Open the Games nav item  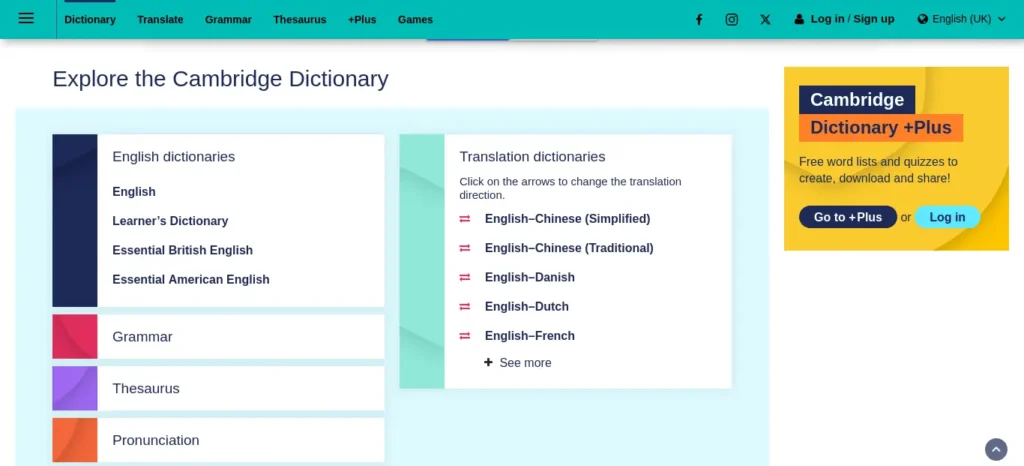tap(415, 20)
